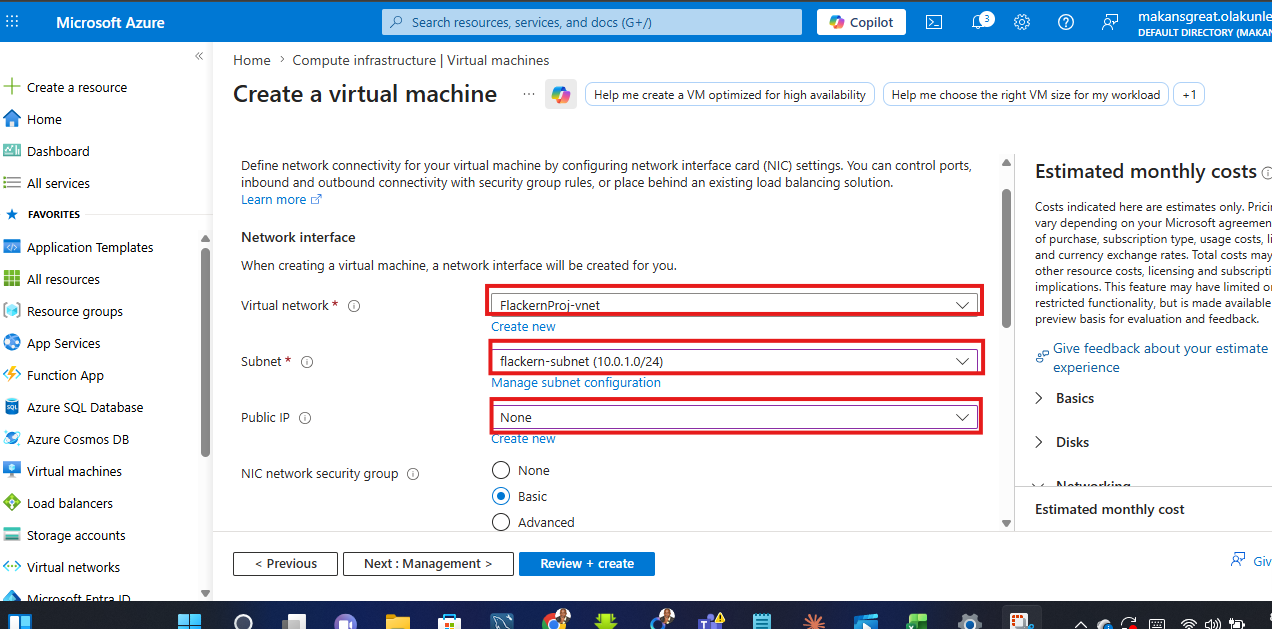This screenshot has height=629, width=1272.
Task: Open the Subnet dropdown flackern-subnet
Action: click(735, 360)
